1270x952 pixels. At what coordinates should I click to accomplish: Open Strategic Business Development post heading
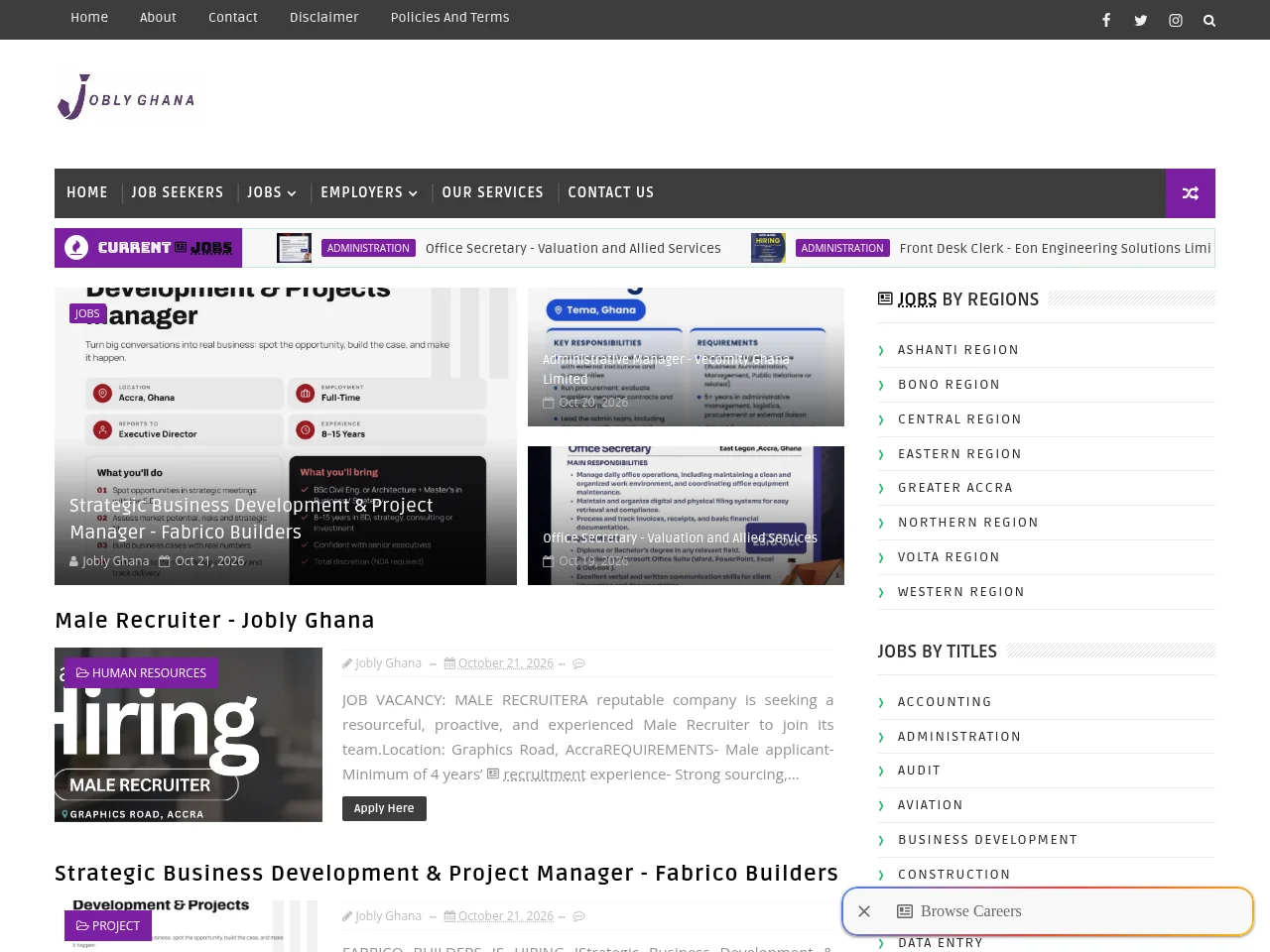446,873
